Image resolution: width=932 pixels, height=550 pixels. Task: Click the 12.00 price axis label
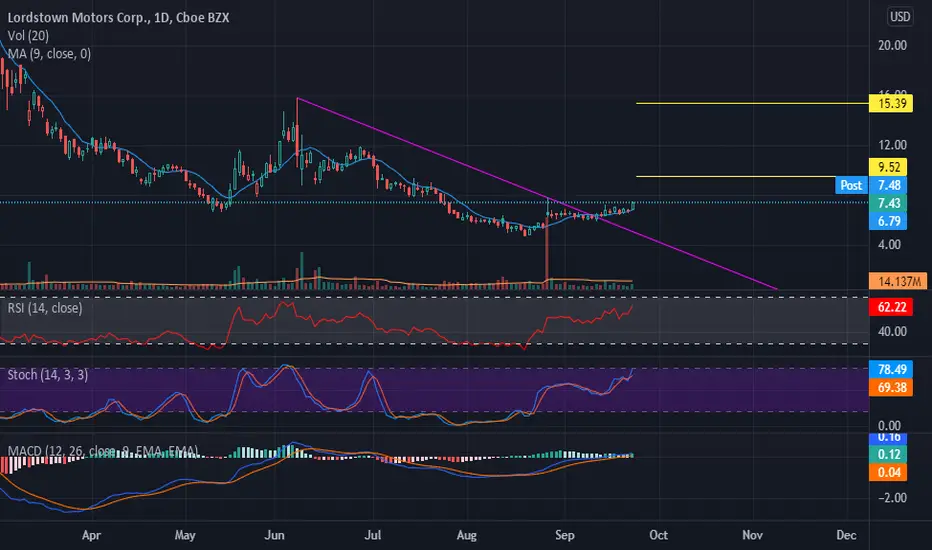tap(892, 144)
